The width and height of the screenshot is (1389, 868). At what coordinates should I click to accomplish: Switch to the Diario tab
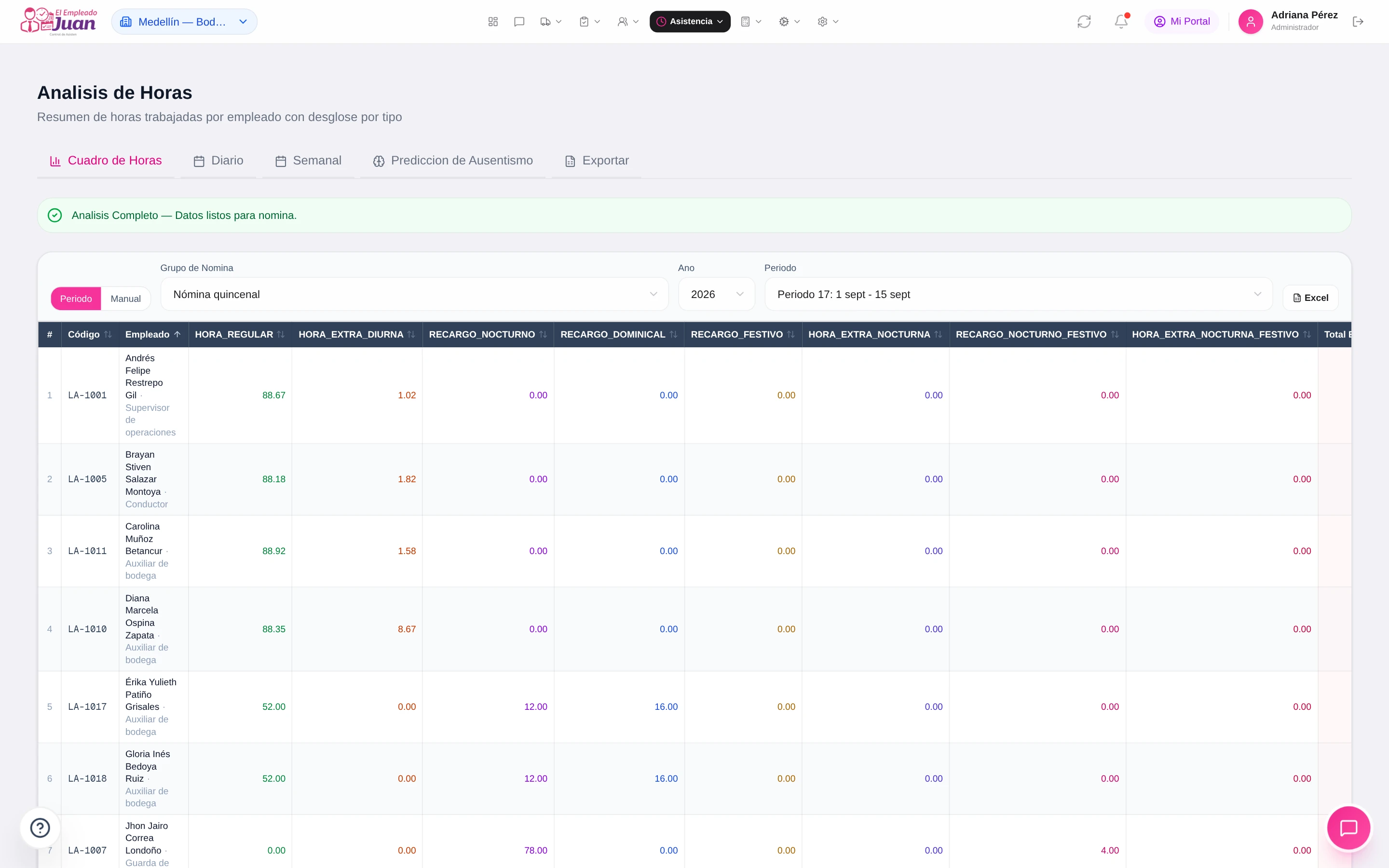pos(218,161)
